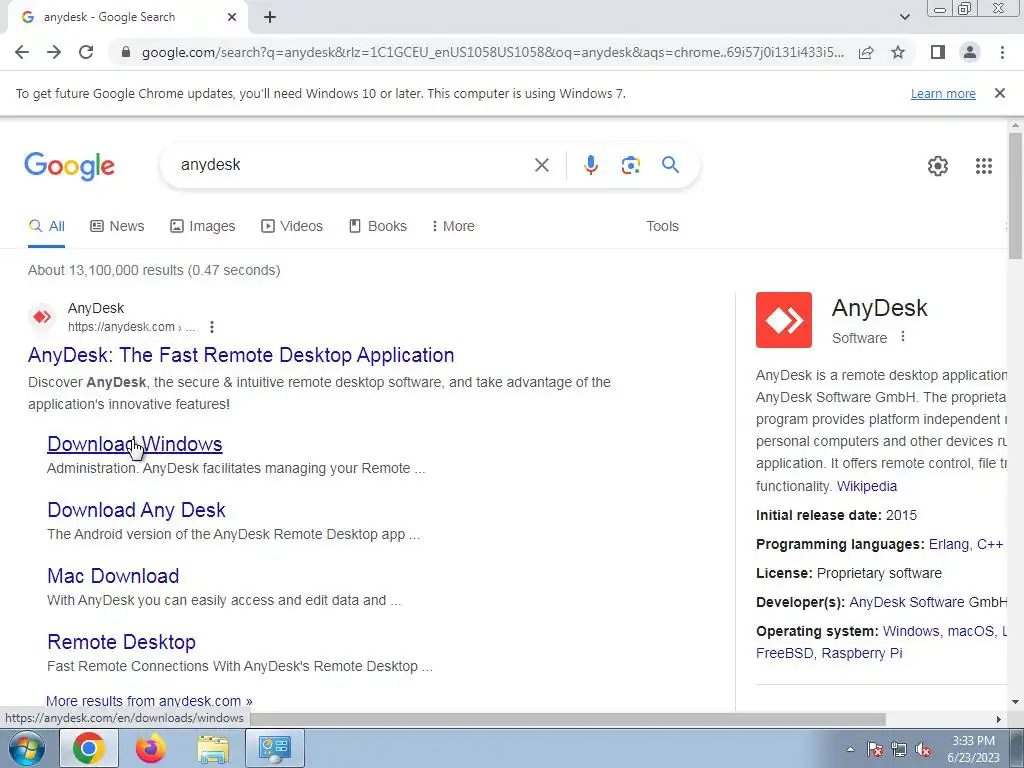Submit search with the magnifier icon
Screen dimensions: 1024x768
click(670, 165)
